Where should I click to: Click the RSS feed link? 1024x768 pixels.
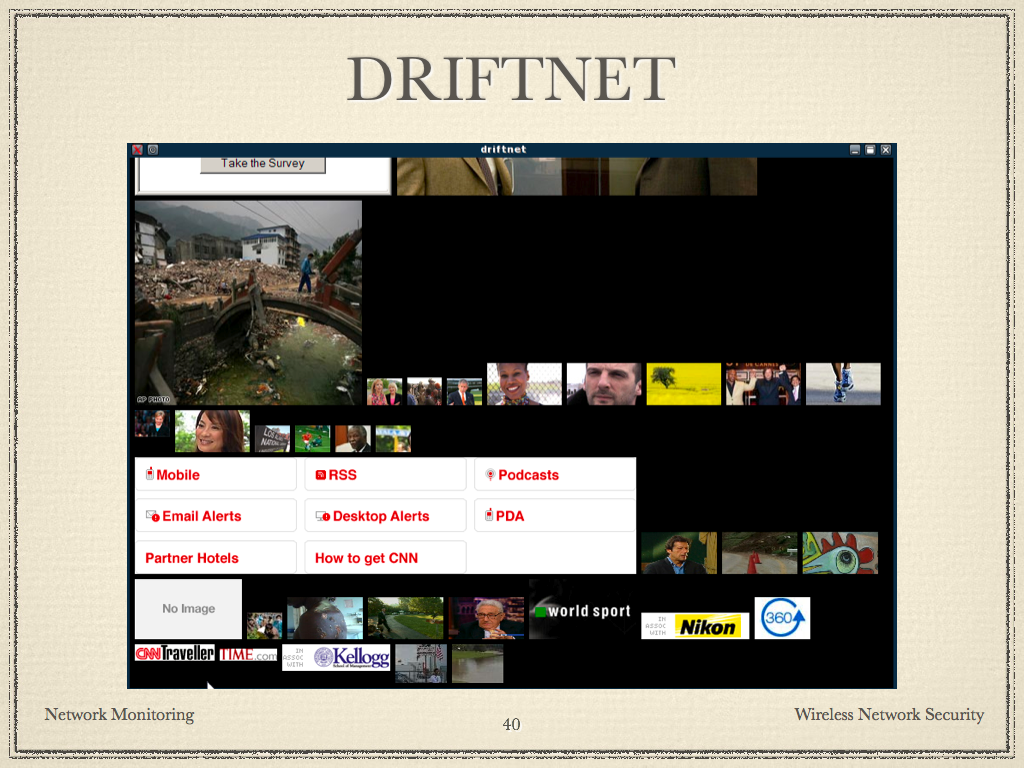click(342, 475)
